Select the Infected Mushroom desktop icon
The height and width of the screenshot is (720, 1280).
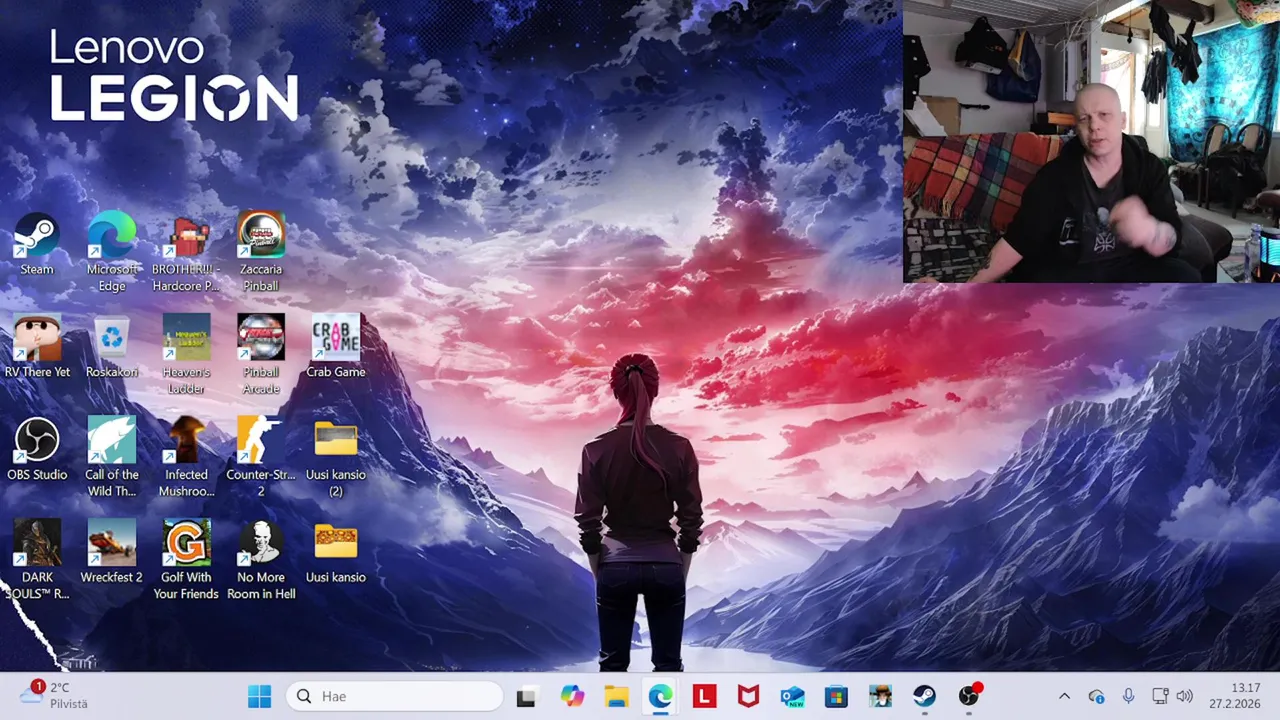(186, 458)
